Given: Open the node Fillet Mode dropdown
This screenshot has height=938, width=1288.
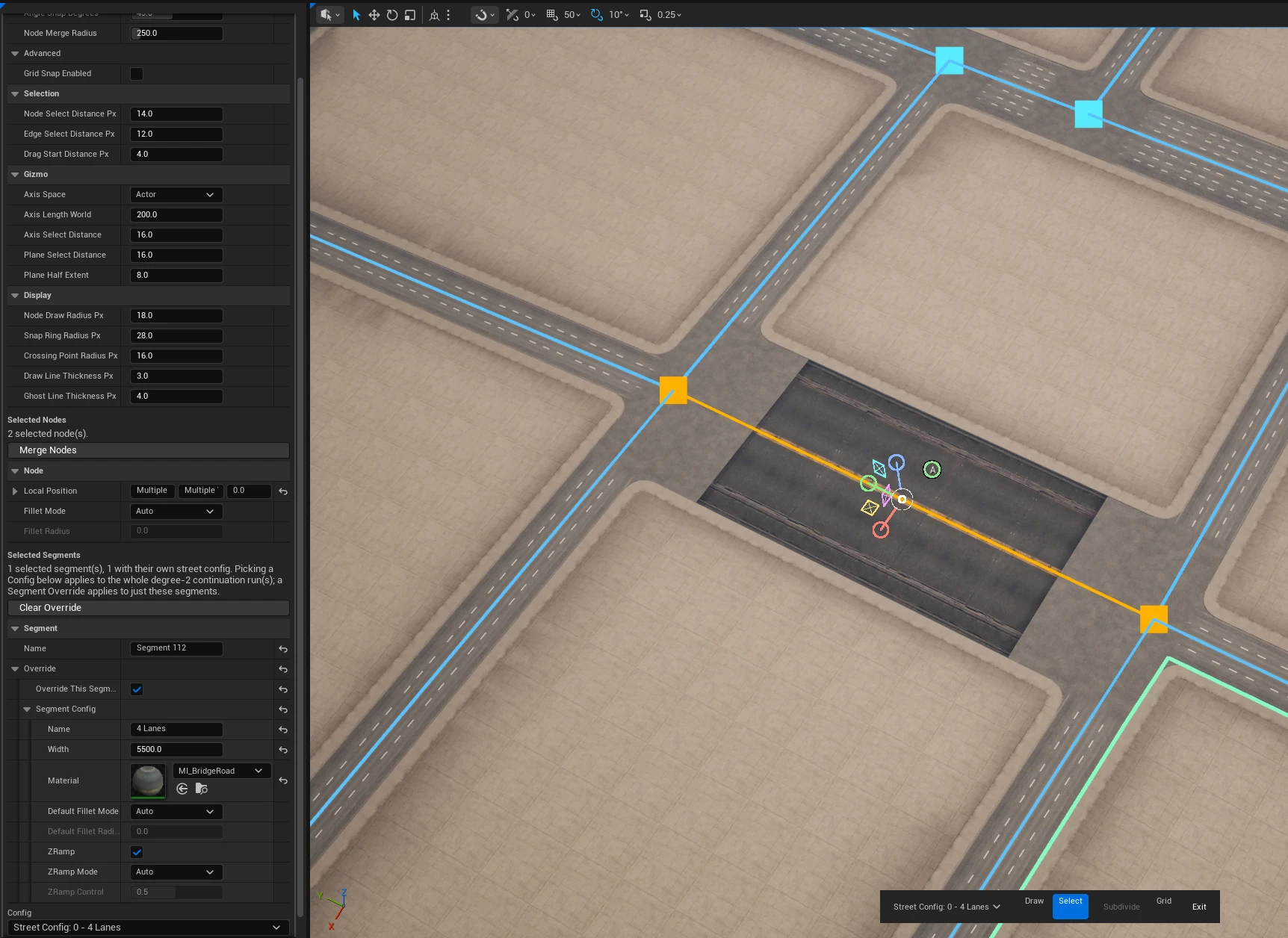Looking at the screenshot, I should tap(176, 512).
